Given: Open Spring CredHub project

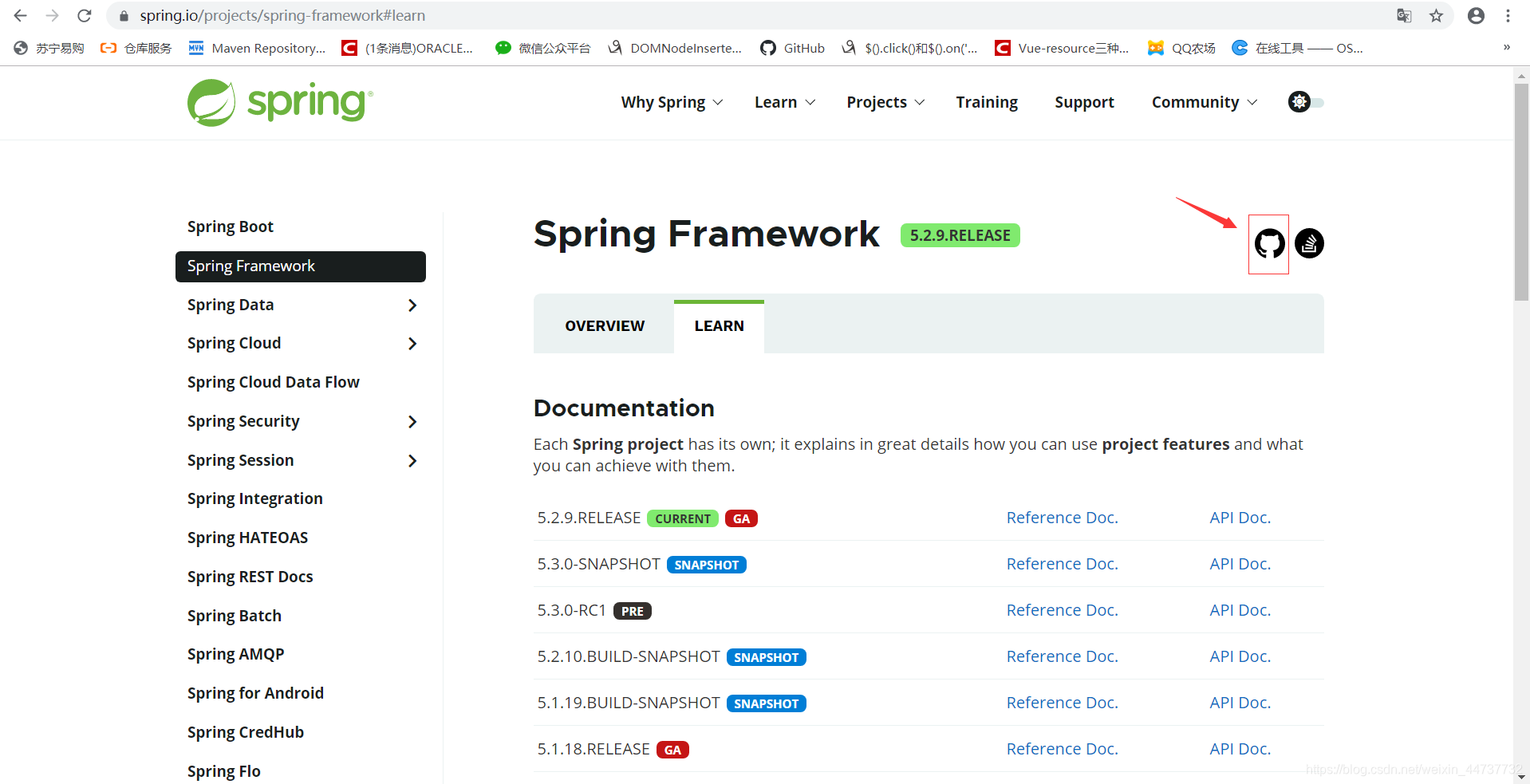Looking at the screenshot, I should point(246,733).
